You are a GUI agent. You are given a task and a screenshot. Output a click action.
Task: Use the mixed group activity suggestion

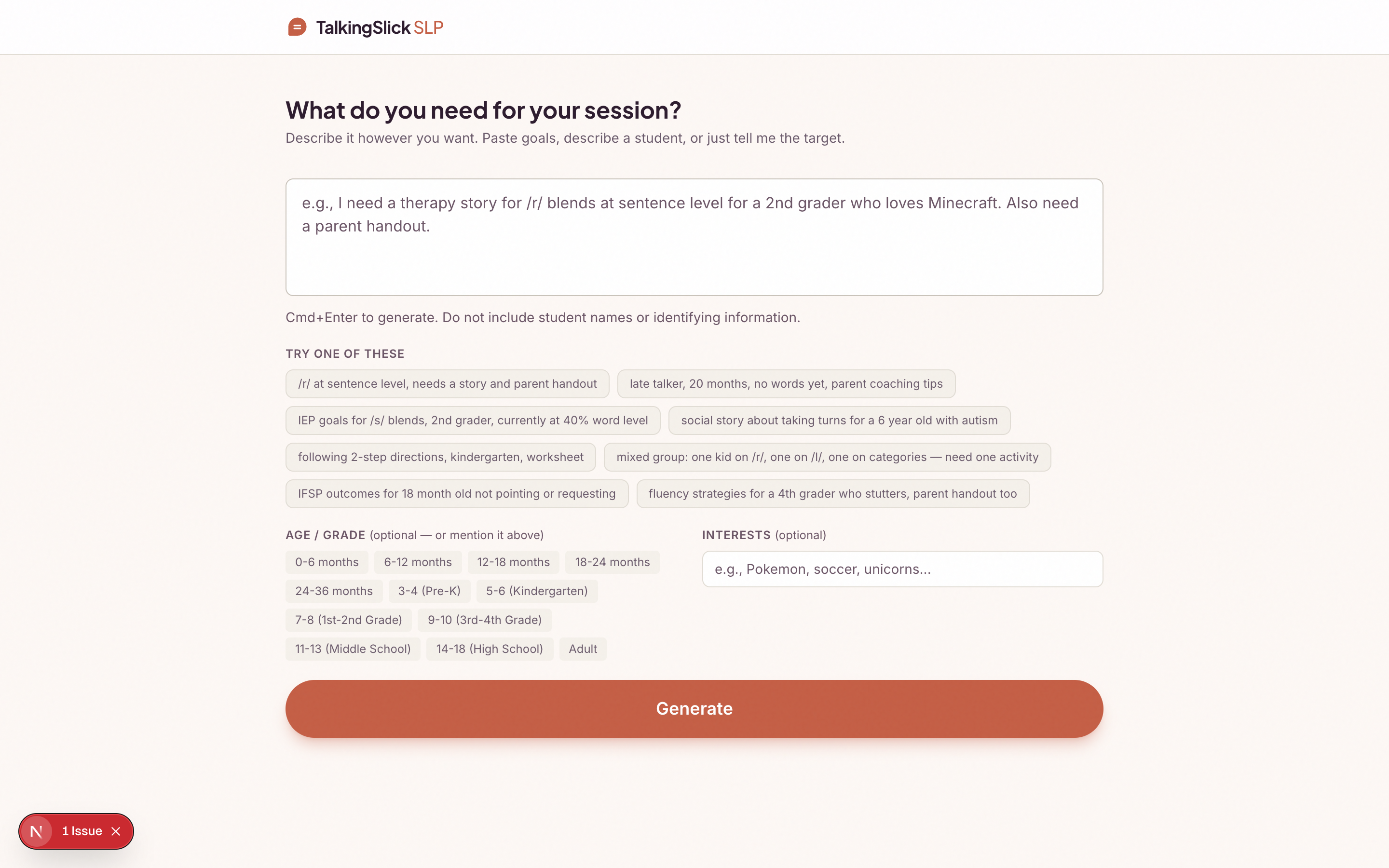pyautogui.click(x=827, y=457)
